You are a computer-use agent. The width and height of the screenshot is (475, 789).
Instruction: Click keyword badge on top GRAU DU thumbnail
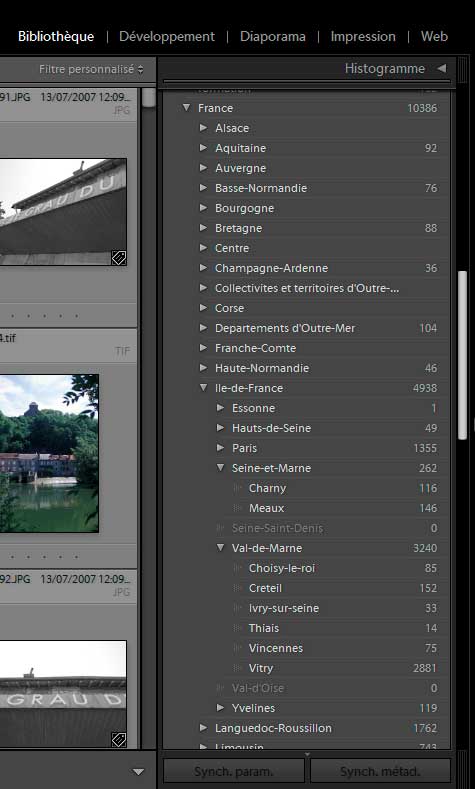pos(119,258)
